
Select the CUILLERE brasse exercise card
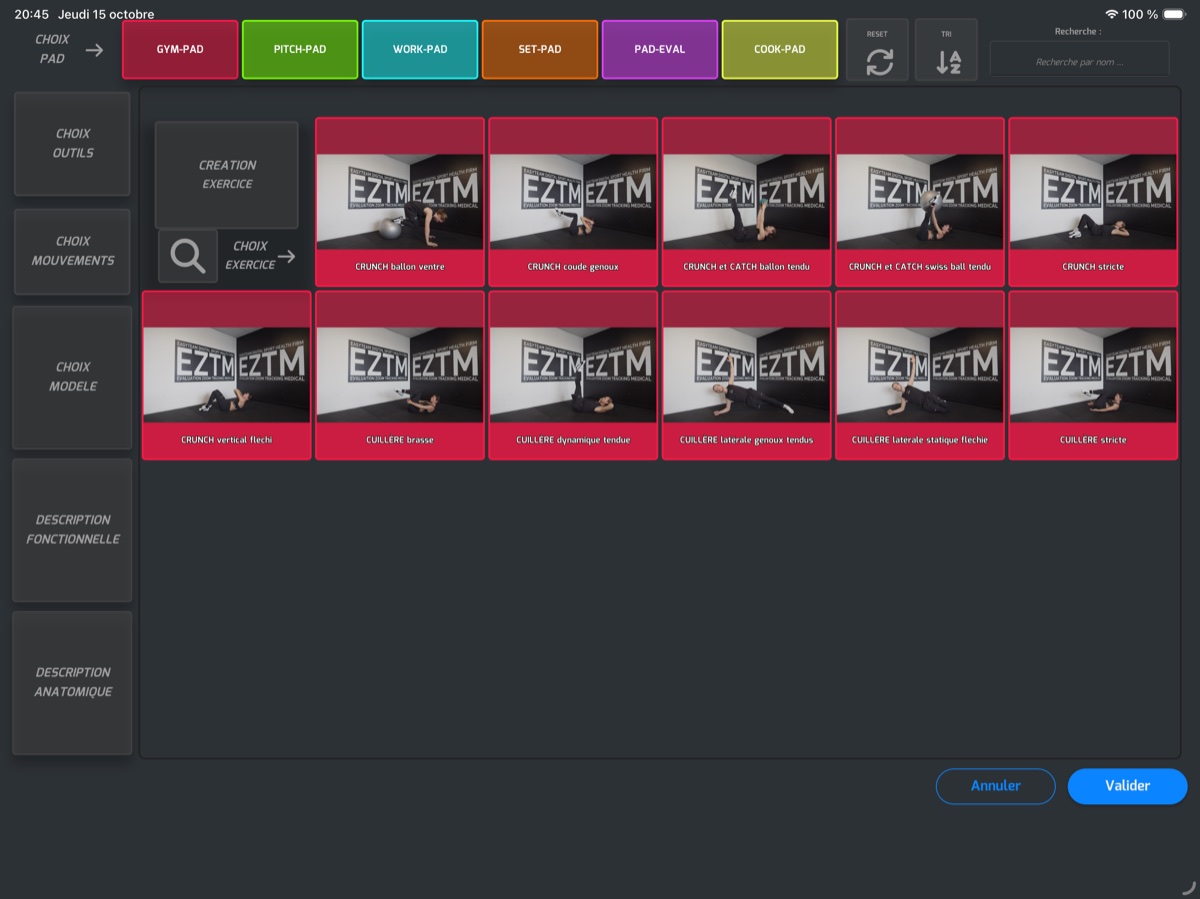click(400, 375)
